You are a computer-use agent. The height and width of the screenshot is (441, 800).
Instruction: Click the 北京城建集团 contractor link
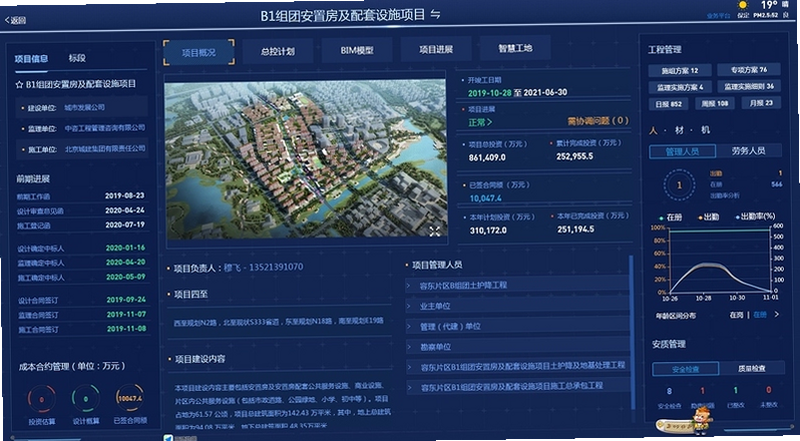pyautogui.click(x=105, y=149)
